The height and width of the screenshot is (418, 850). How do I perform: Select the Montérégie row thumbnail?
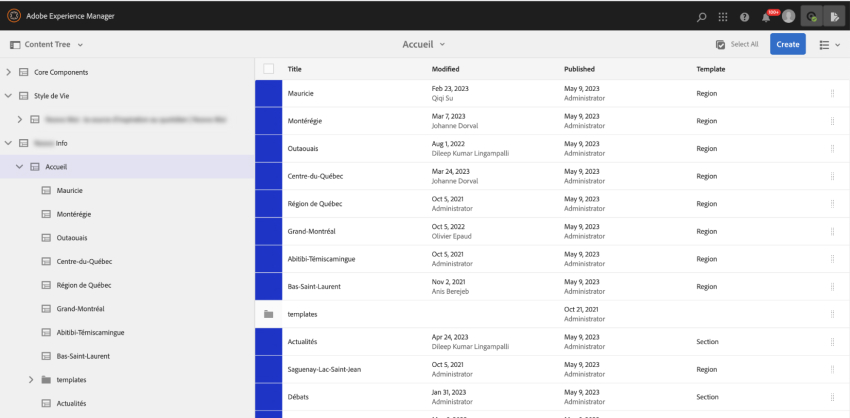[x=269, y=121]
